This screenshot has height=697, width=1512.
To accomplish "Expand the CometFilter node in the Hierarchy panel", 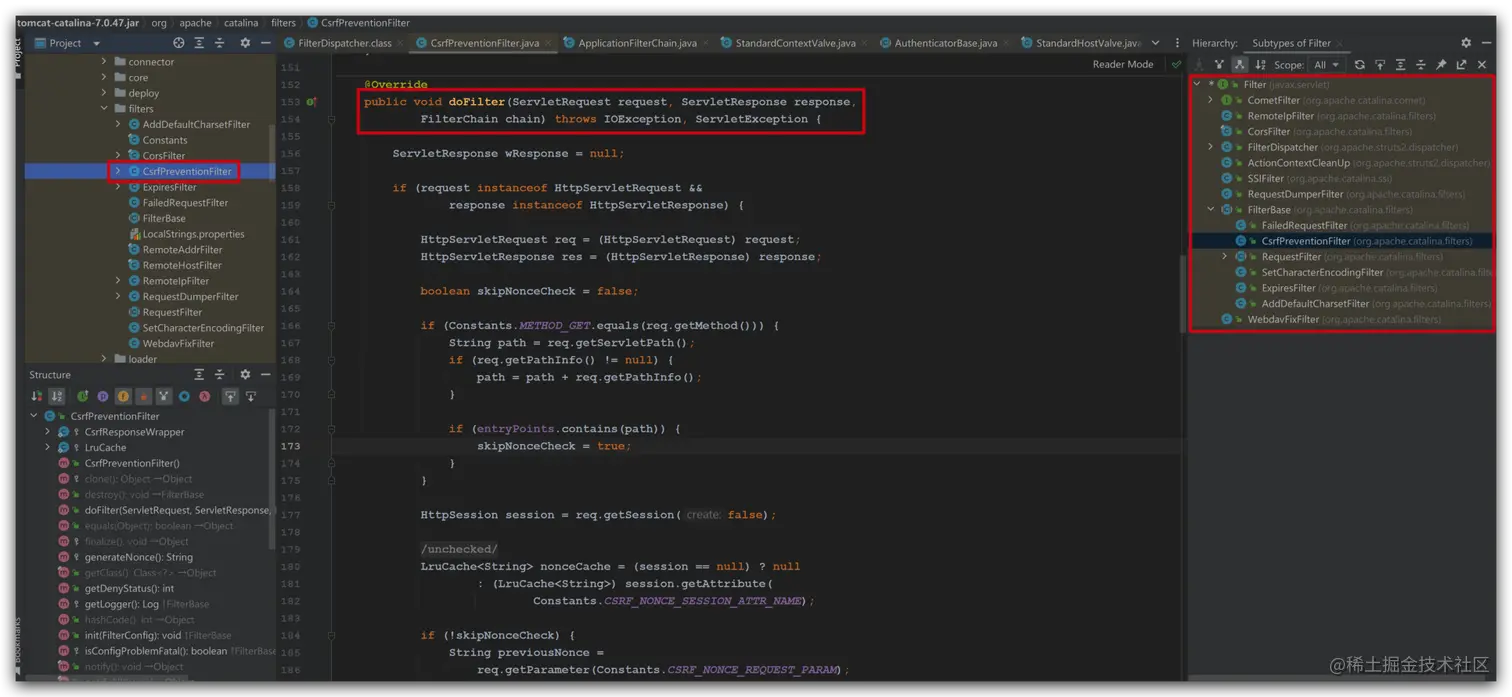I will (x=1211, y=100).
